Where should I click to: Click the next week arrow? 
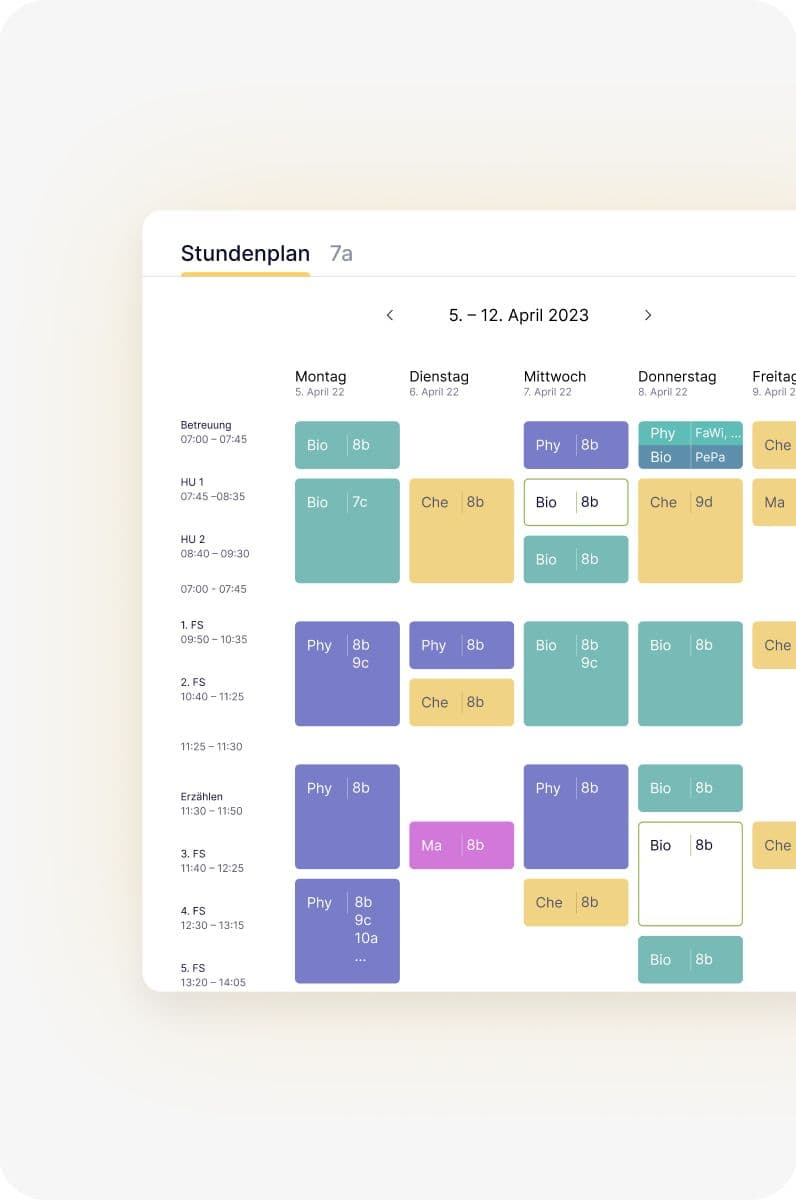(x=648, y=315)
